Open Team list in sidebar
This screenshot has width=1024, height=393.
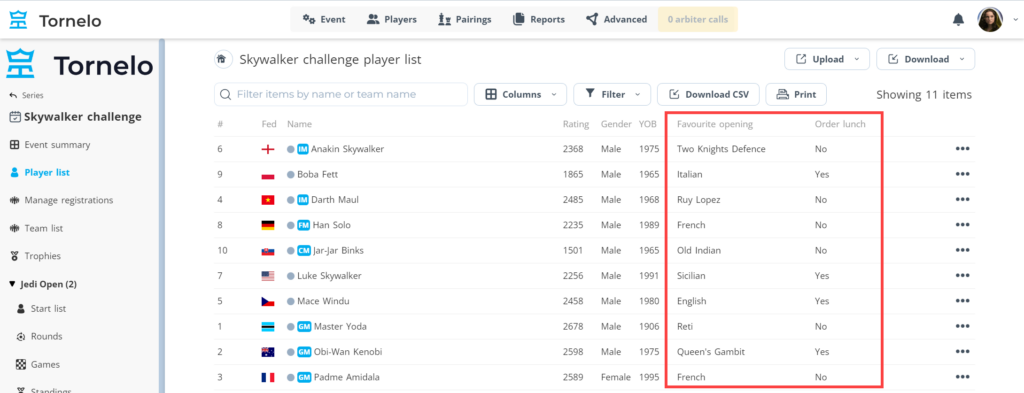click(x=36, y=228)
